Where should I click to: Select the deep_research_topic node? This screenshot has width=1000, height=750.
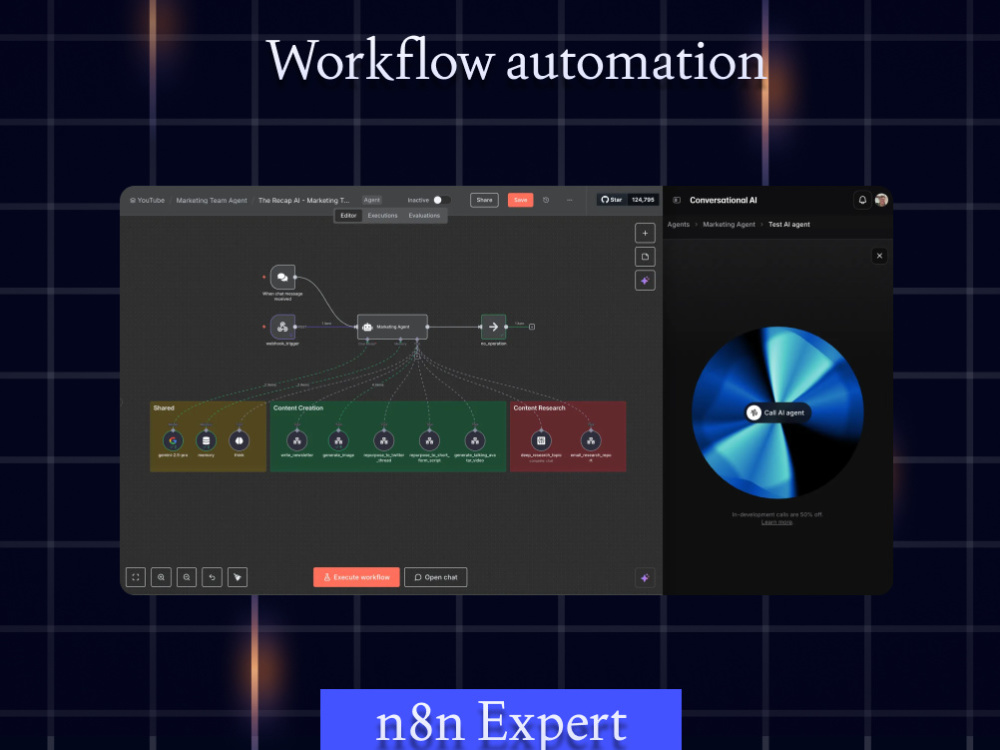[541, 440]
